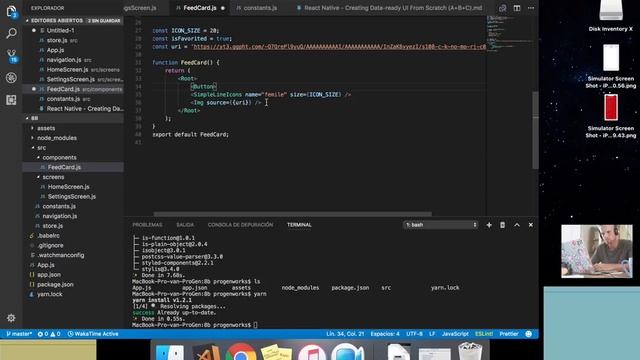Split the editor to the side
640x360 pixels.
click(517, 8)
